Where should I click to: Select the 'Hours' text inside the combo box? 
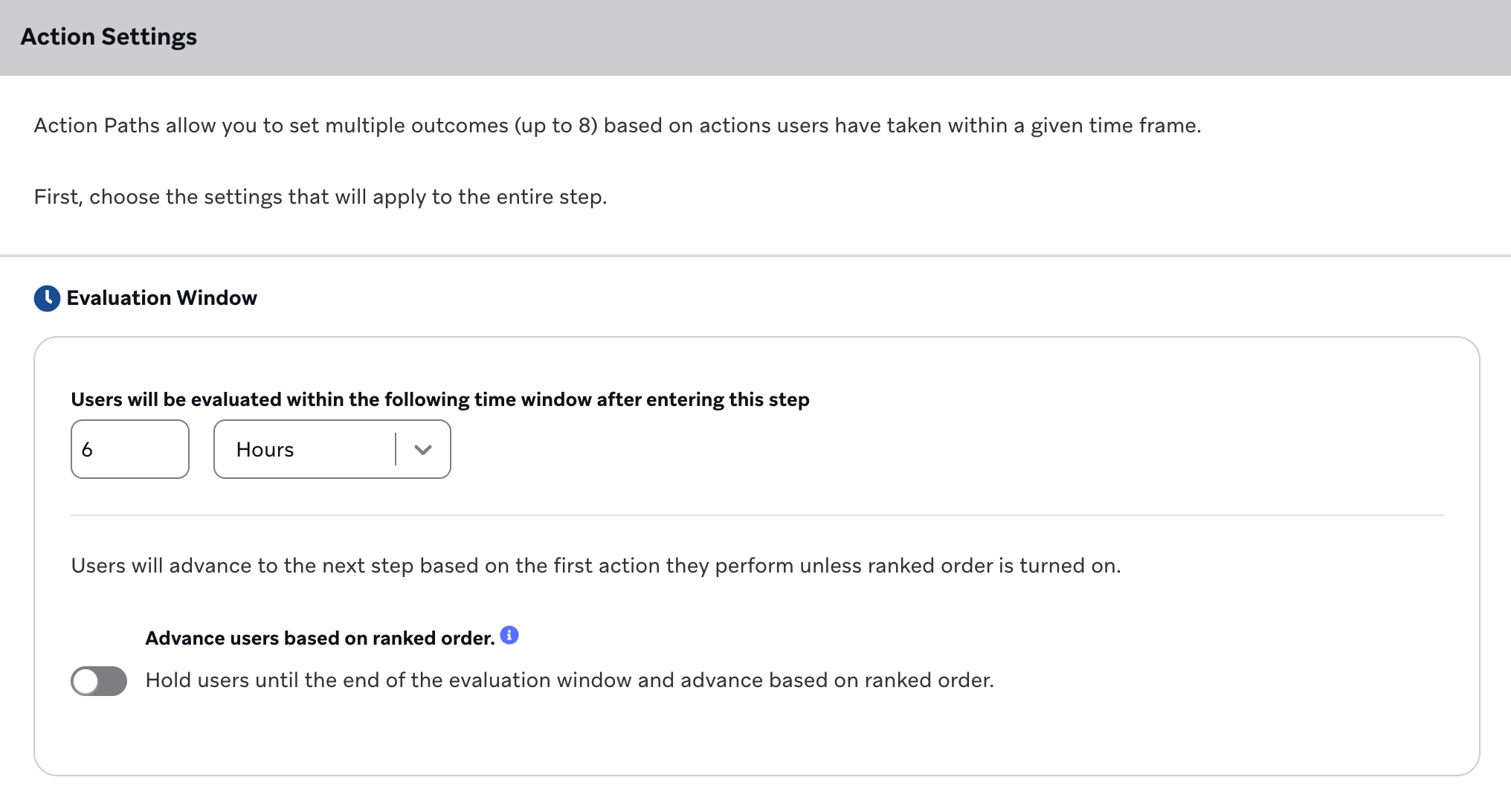(x=265, y=450)
